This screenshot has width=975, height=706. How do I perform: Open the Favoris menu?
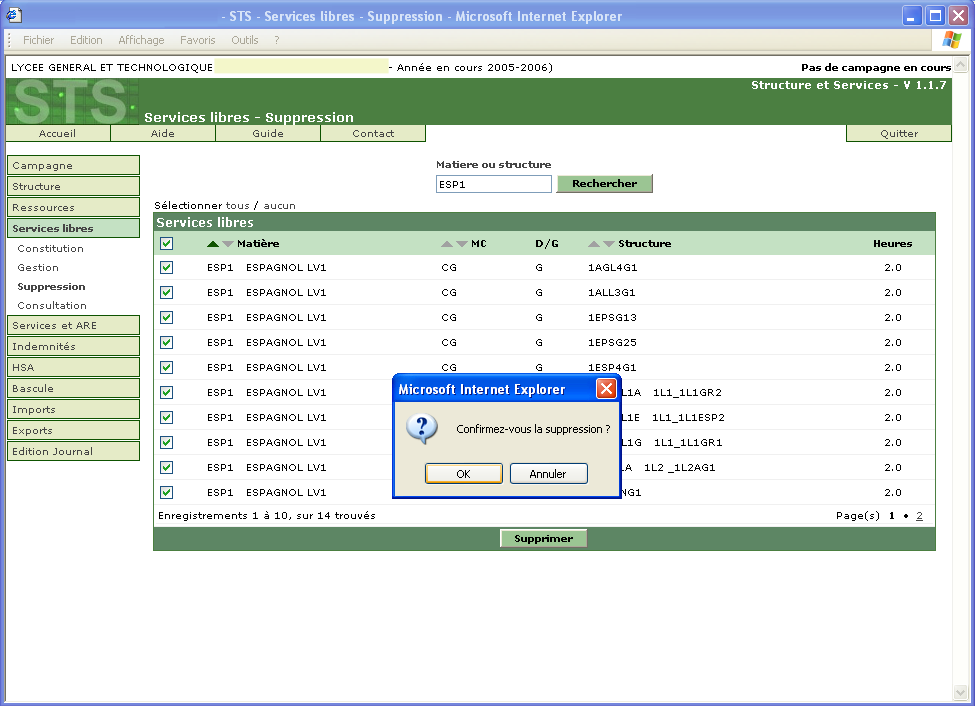coord(198,40)
